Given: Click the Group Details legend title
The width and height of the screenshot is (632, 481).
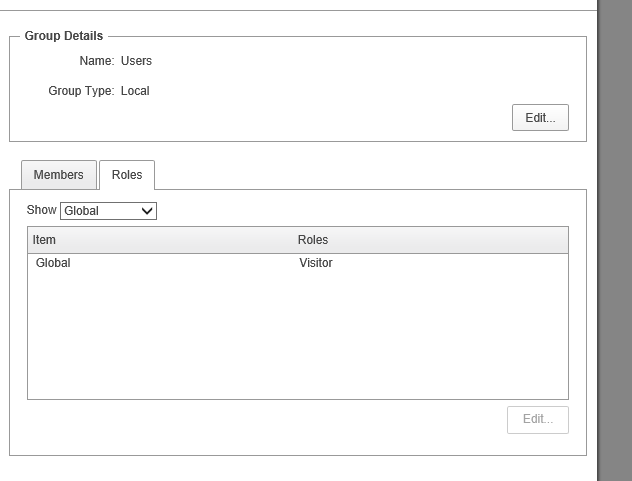Looking at the screenshot, I should [x=64, y=36].
